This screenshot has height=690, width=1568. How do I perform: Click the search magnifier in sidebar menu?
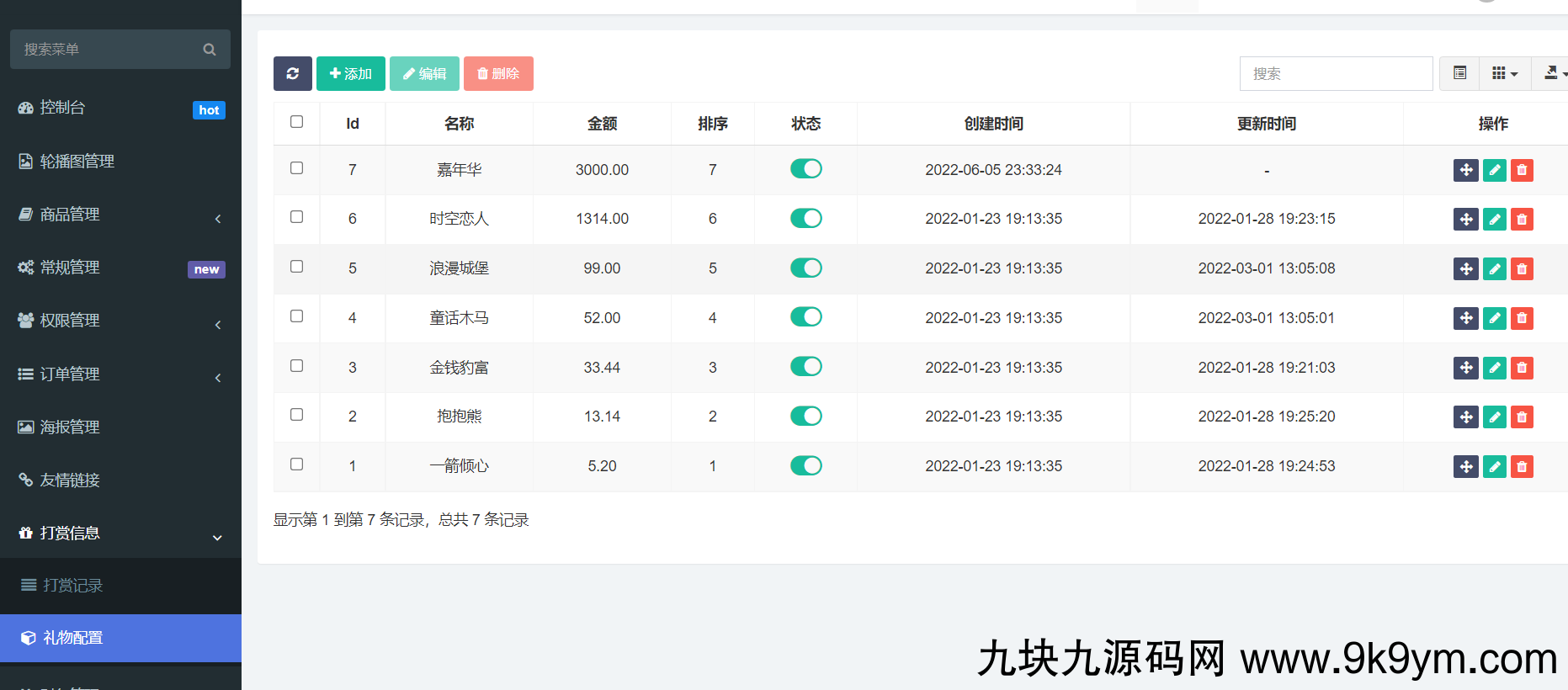click(210, 50)
